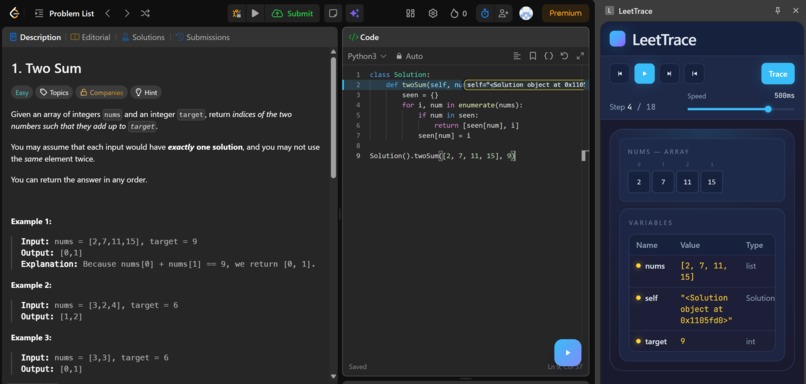Image resolution: width=806 pixels, height=384 pixels.
Task: Click the debug icon beside Run
Action: pos(236,14)
